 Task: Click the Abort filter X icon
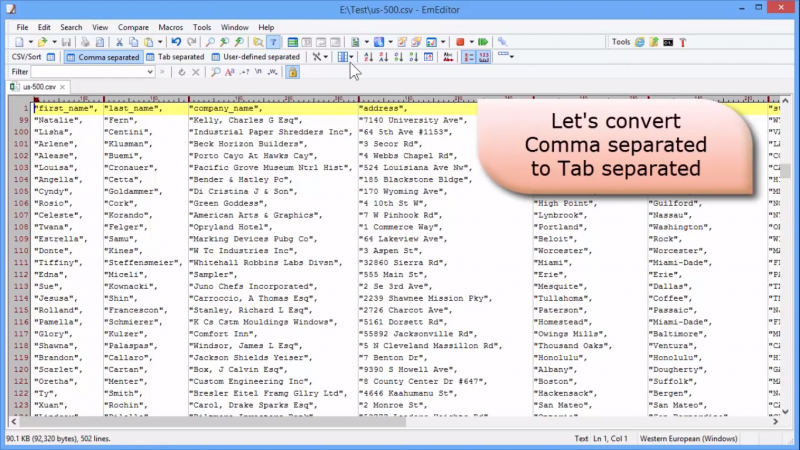coord(196,72)
